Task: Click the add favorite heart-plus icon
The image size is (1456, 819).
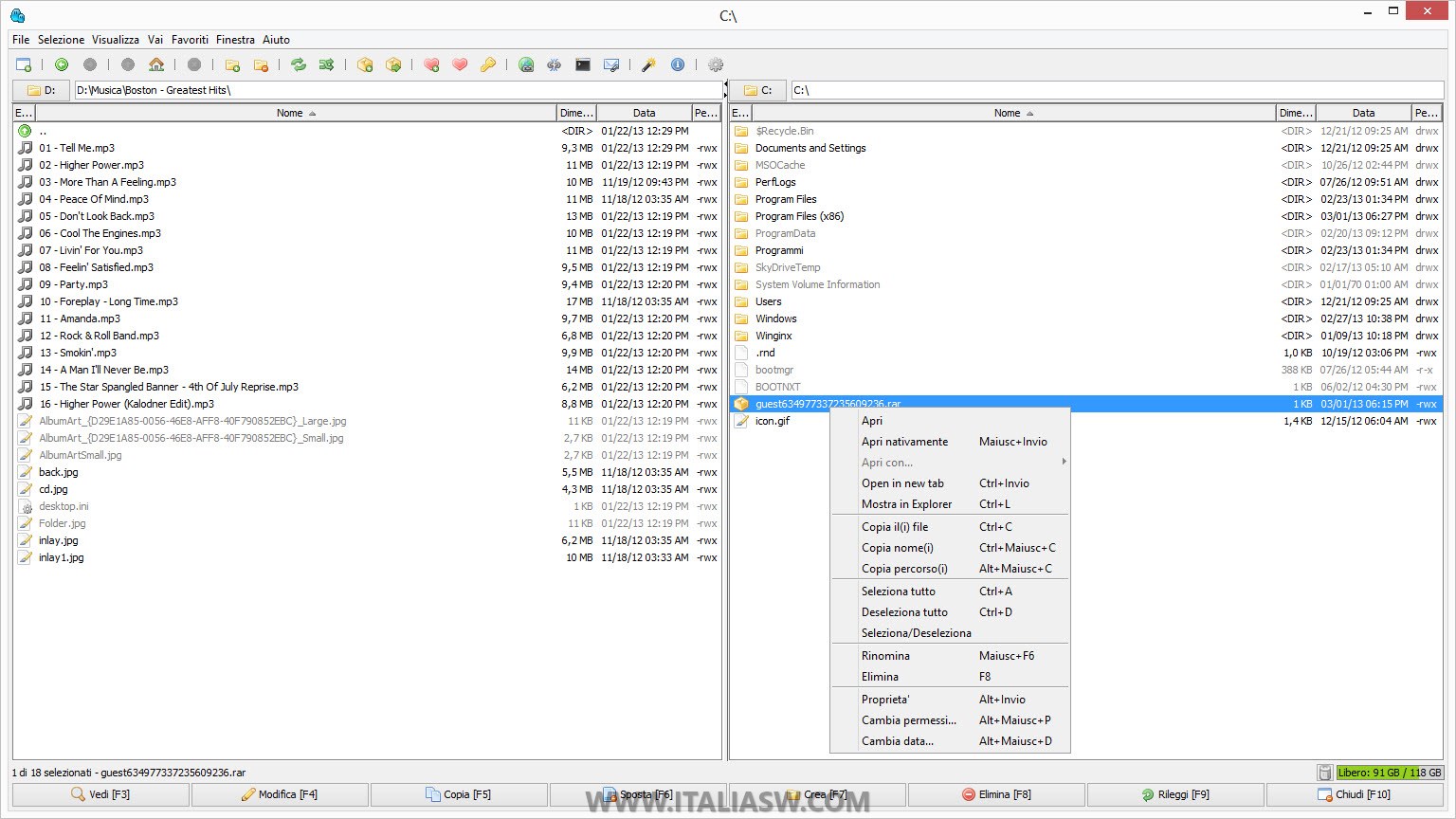Action: [x=431, y=64]
